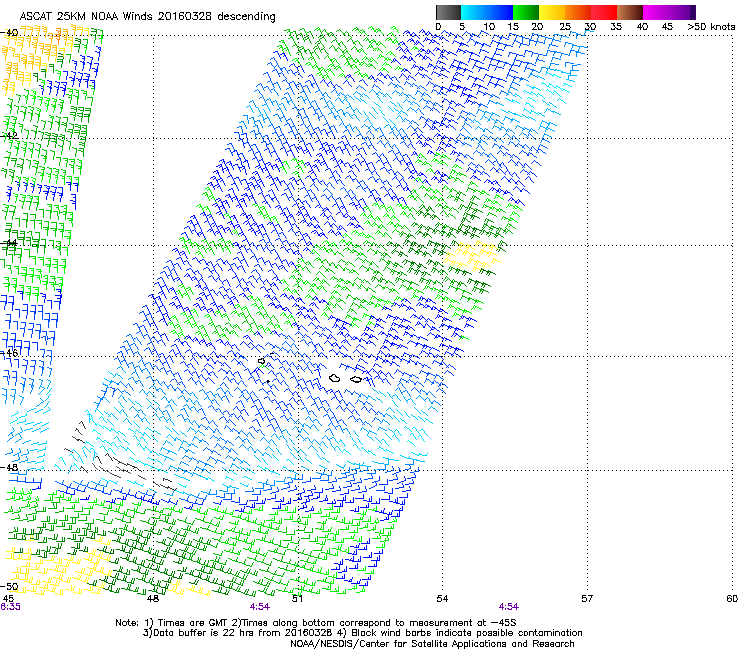Click the purple time label '6:35'
Image resolution: width=740 pixels, height=650 pixels.
click(10, 607)
